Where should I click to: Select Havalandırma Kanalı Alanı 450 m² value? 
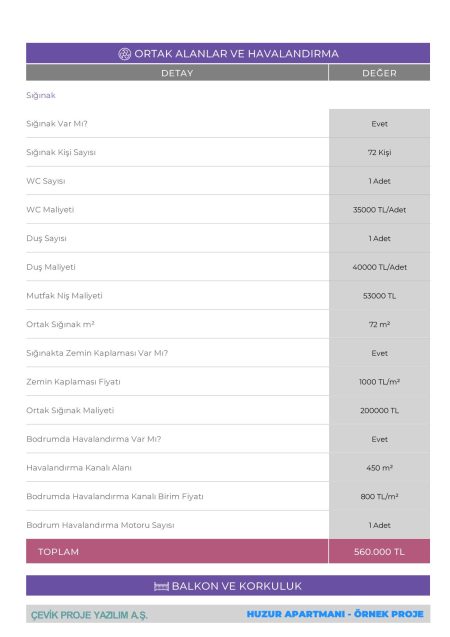tap(379, 468)
